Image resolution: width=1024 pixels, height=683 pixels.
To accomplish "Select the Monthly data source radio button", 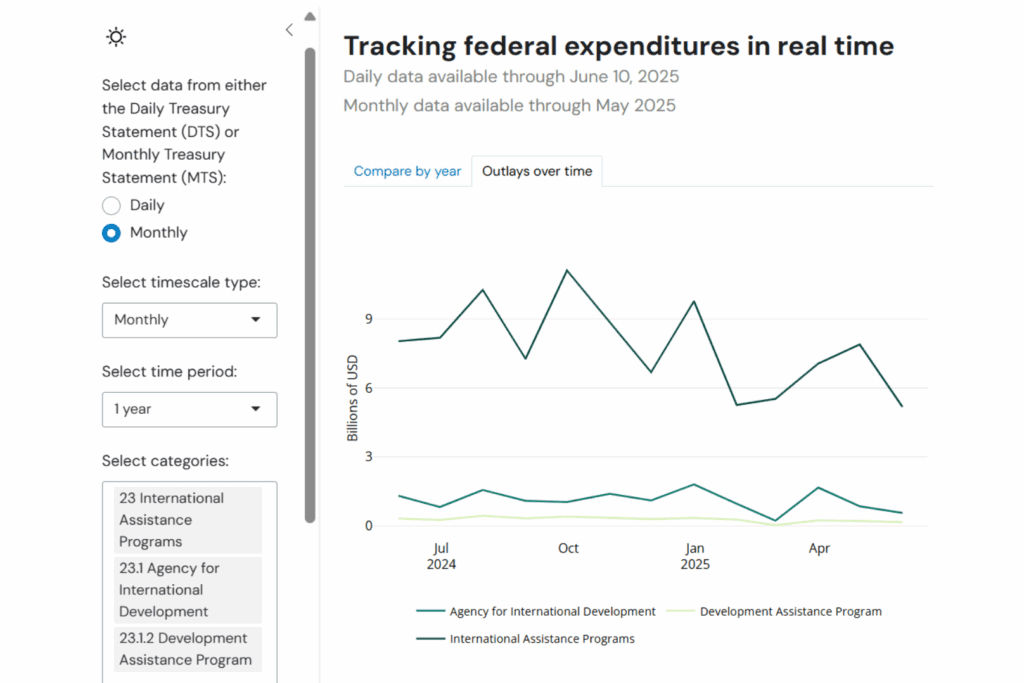I will point(110,232).
